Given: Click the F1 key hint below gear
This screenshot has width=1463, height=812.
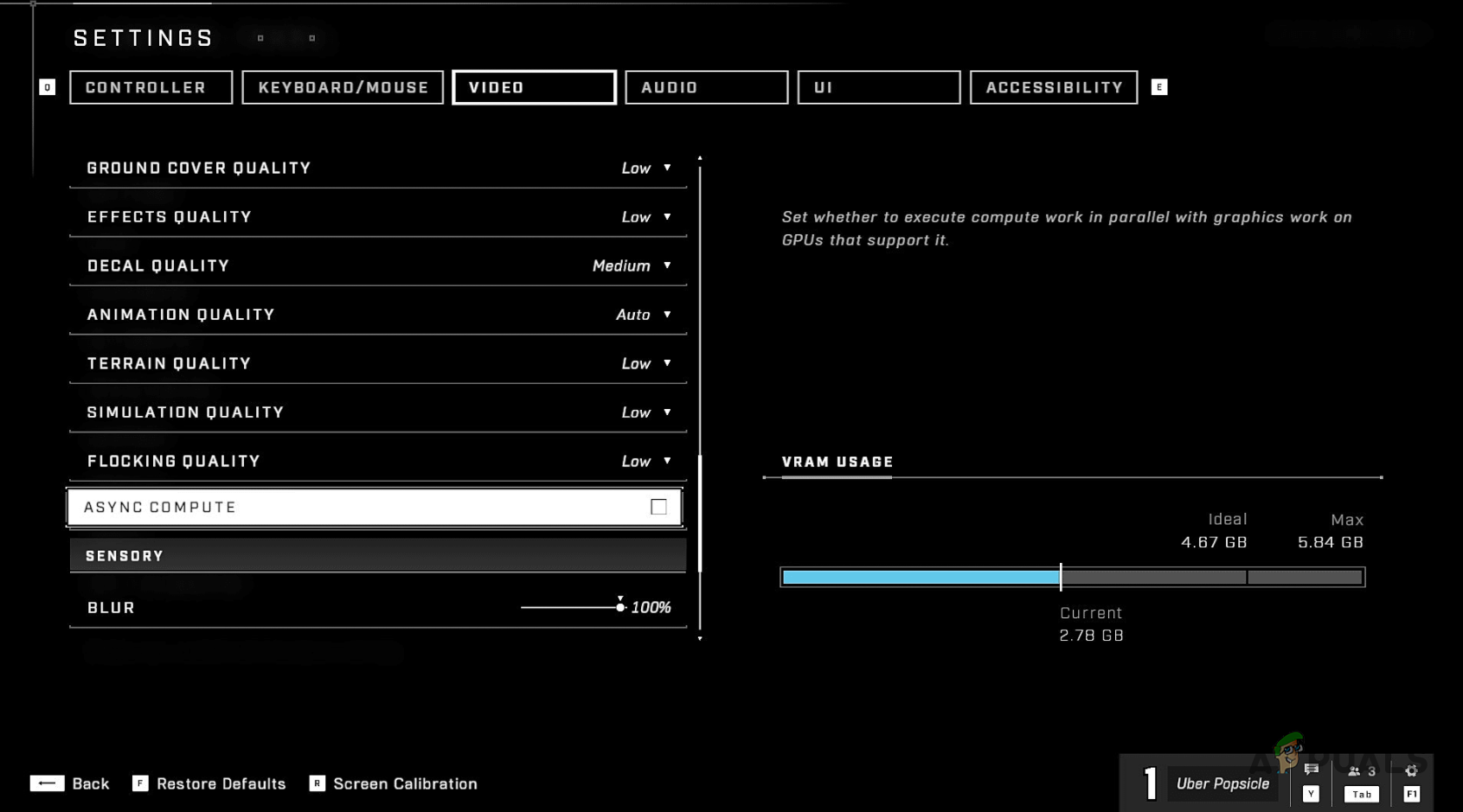Looking at the screenshot, I should [1411, 794].
